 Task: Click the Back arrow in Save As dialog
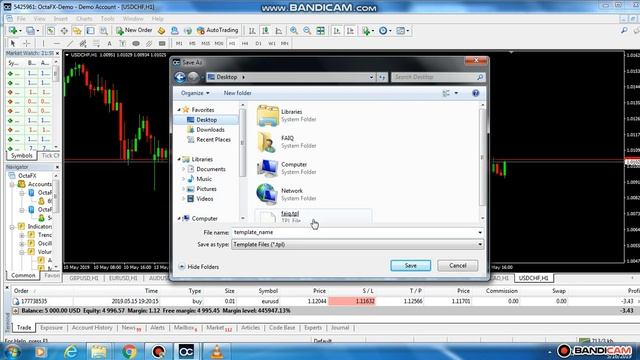tap(180, 77)
